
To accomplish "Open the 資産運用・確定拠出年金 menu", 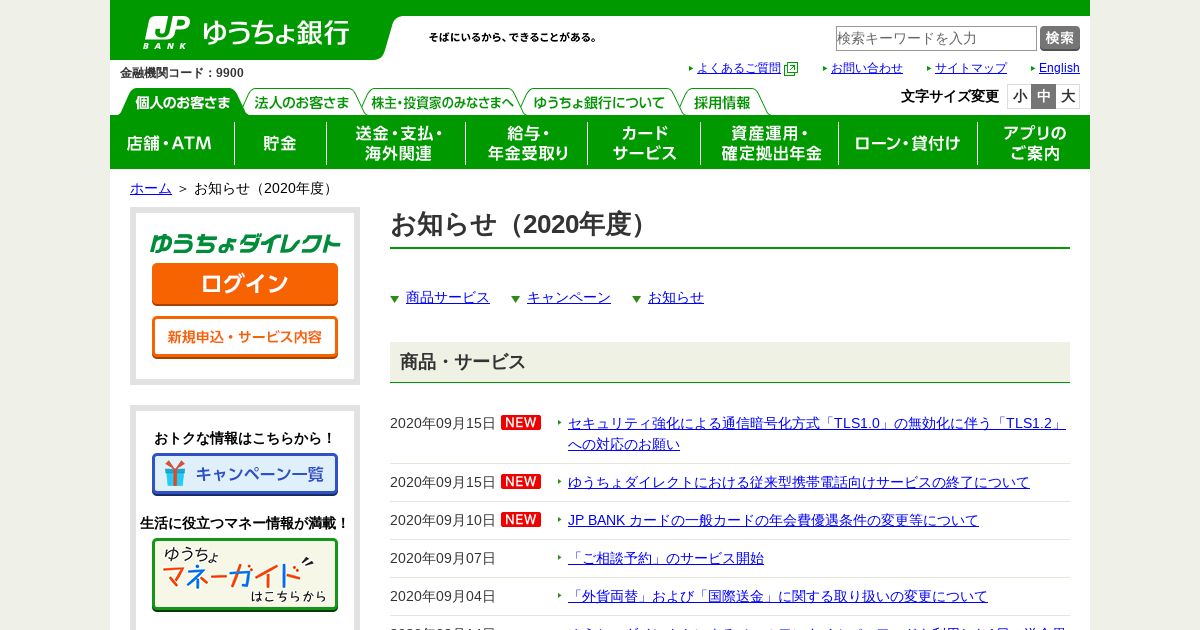I will tap(770, 143).
